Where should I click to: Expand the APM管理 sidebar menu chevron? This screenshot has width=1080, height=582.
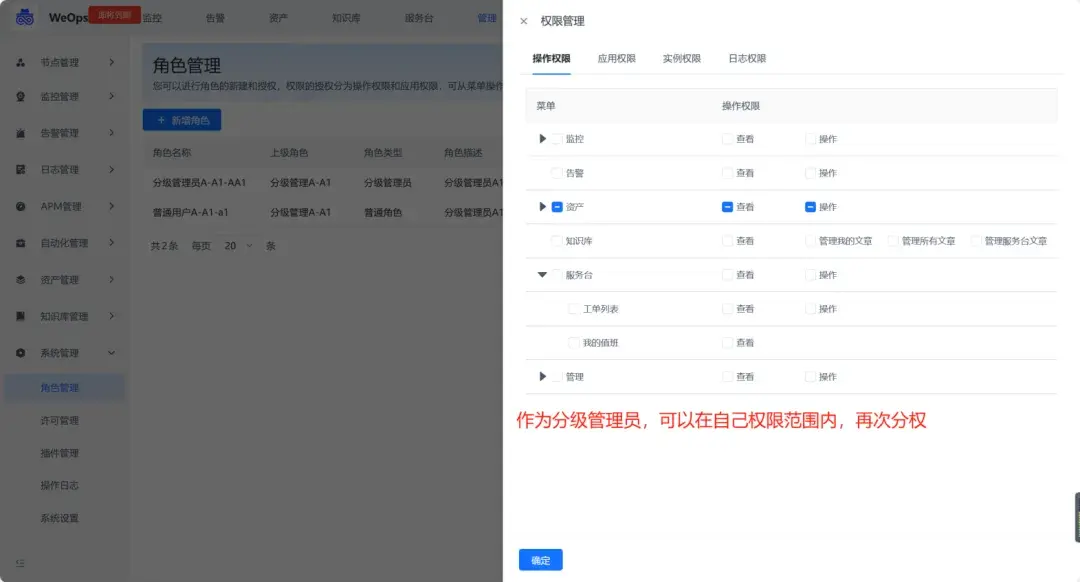pos(112,206)
